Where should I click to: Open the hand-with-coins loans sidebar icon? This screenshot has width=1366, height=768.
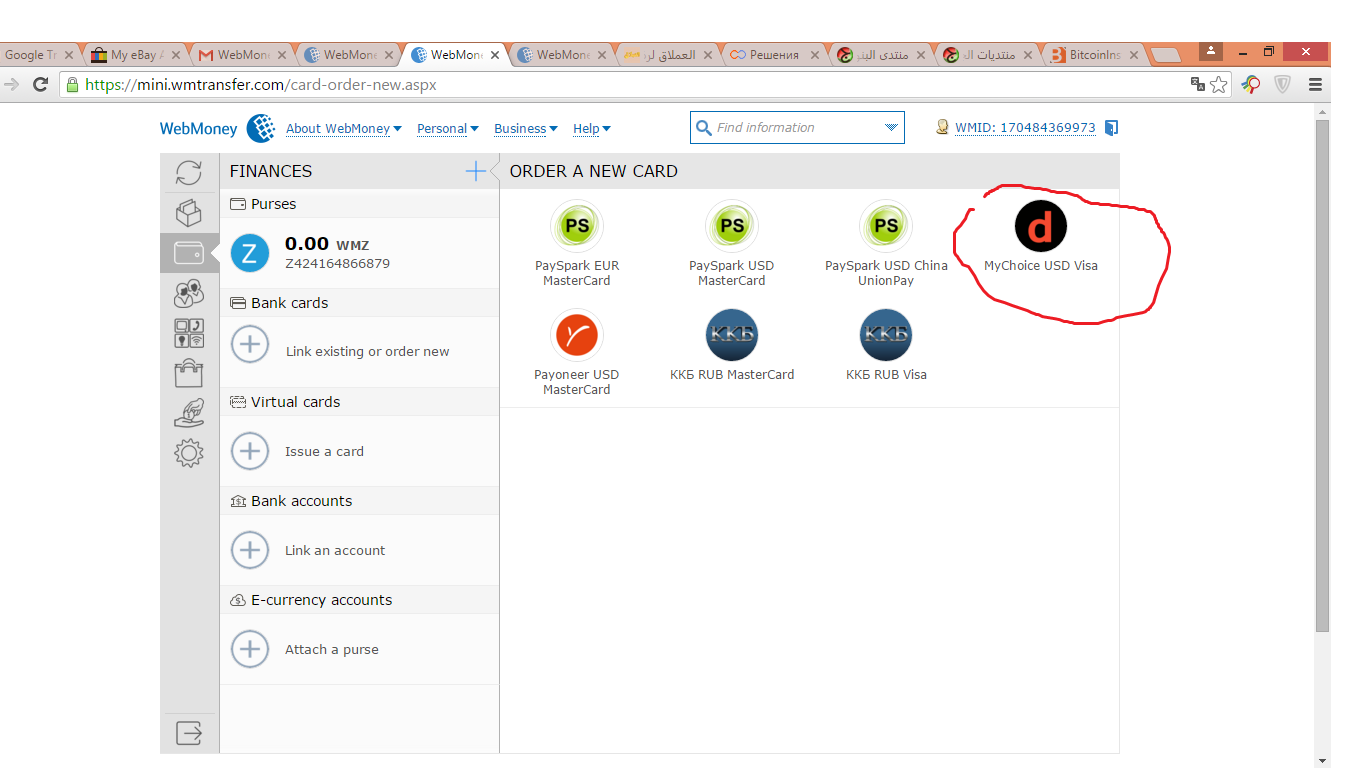(x=189, y=413)
